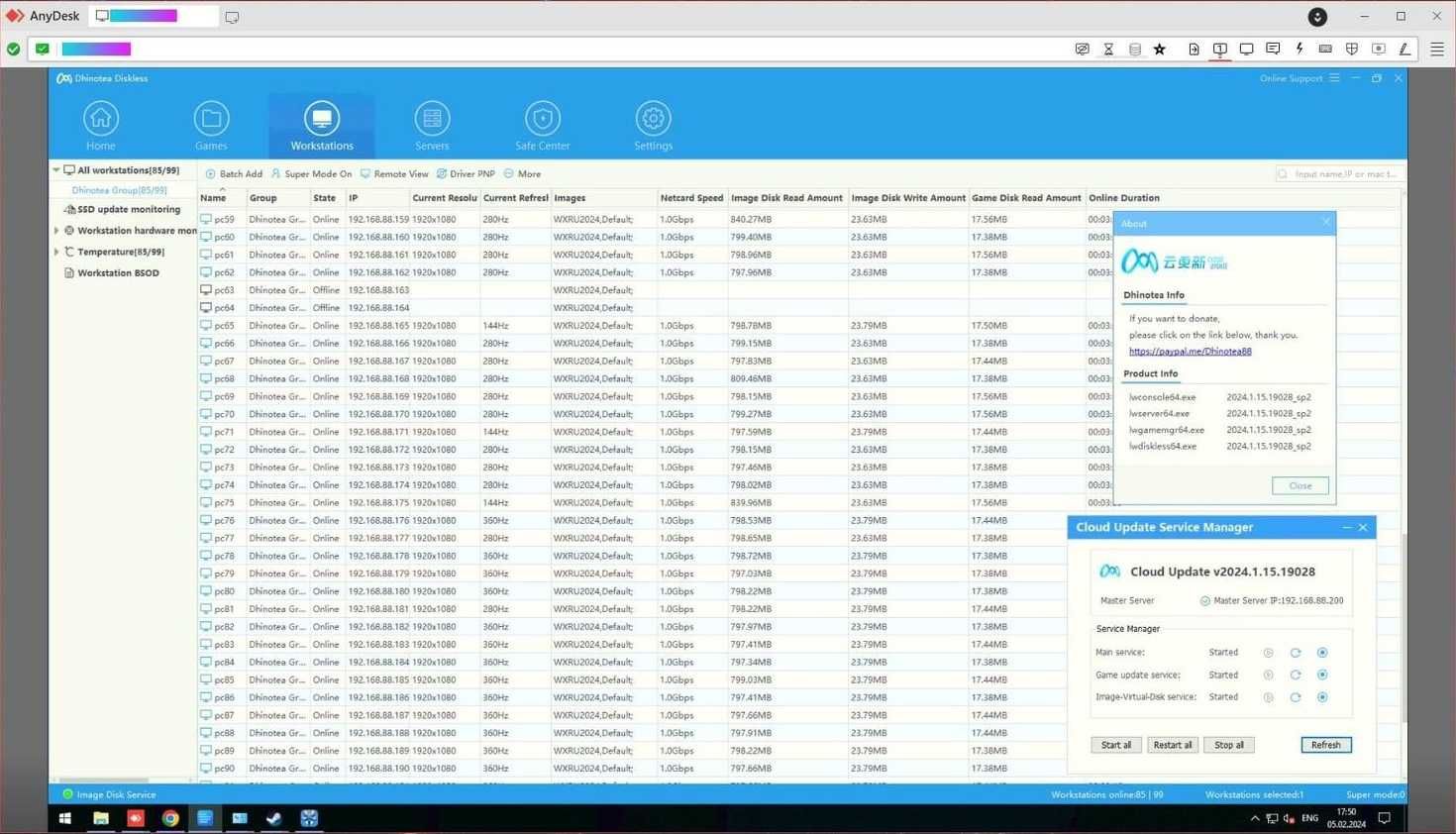Screen dimensions: 1456x834
Task: Open Chrome from remote taskbar
Action: coord(170,818)
